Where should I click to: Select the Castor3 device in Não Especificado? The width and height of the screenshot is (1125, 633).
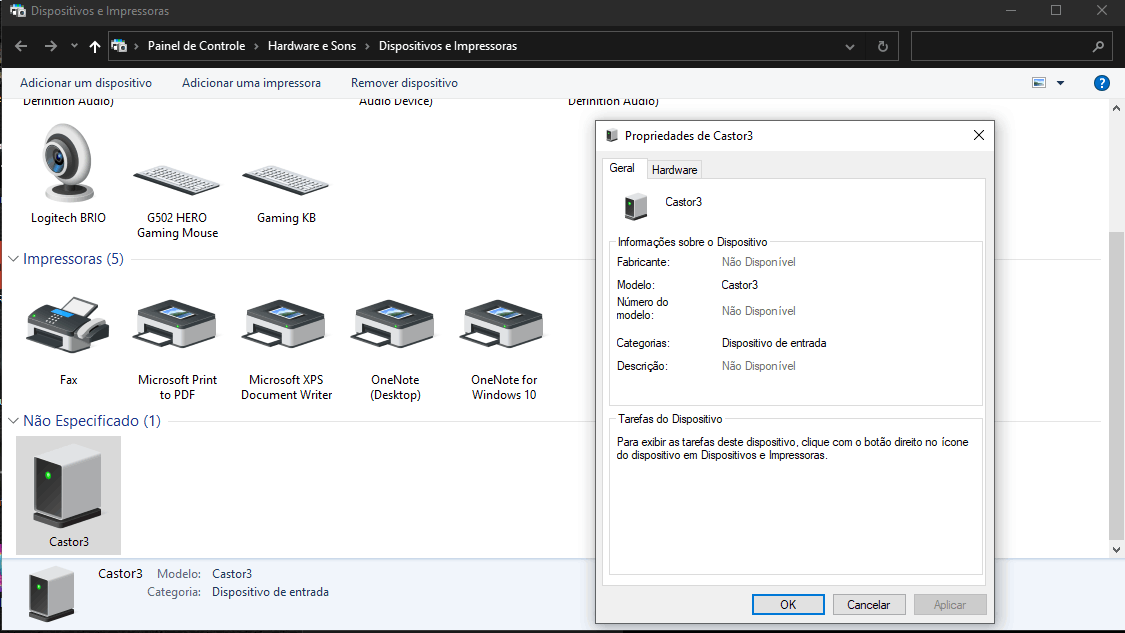pos(68,495)
